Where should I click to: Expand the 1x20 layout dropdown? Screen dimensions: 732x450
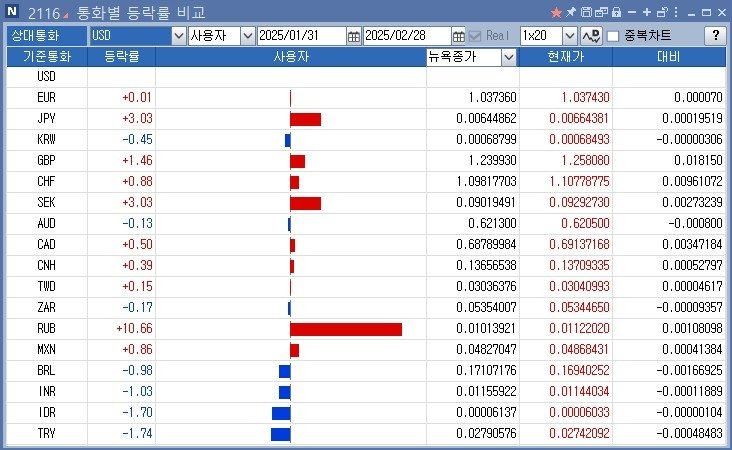(570, 36)
